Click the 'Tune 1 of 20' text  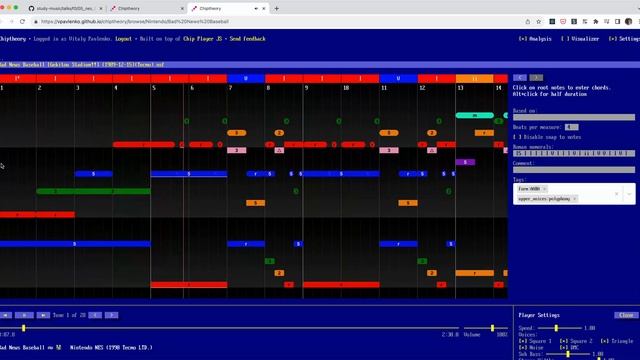coord(69,315)
